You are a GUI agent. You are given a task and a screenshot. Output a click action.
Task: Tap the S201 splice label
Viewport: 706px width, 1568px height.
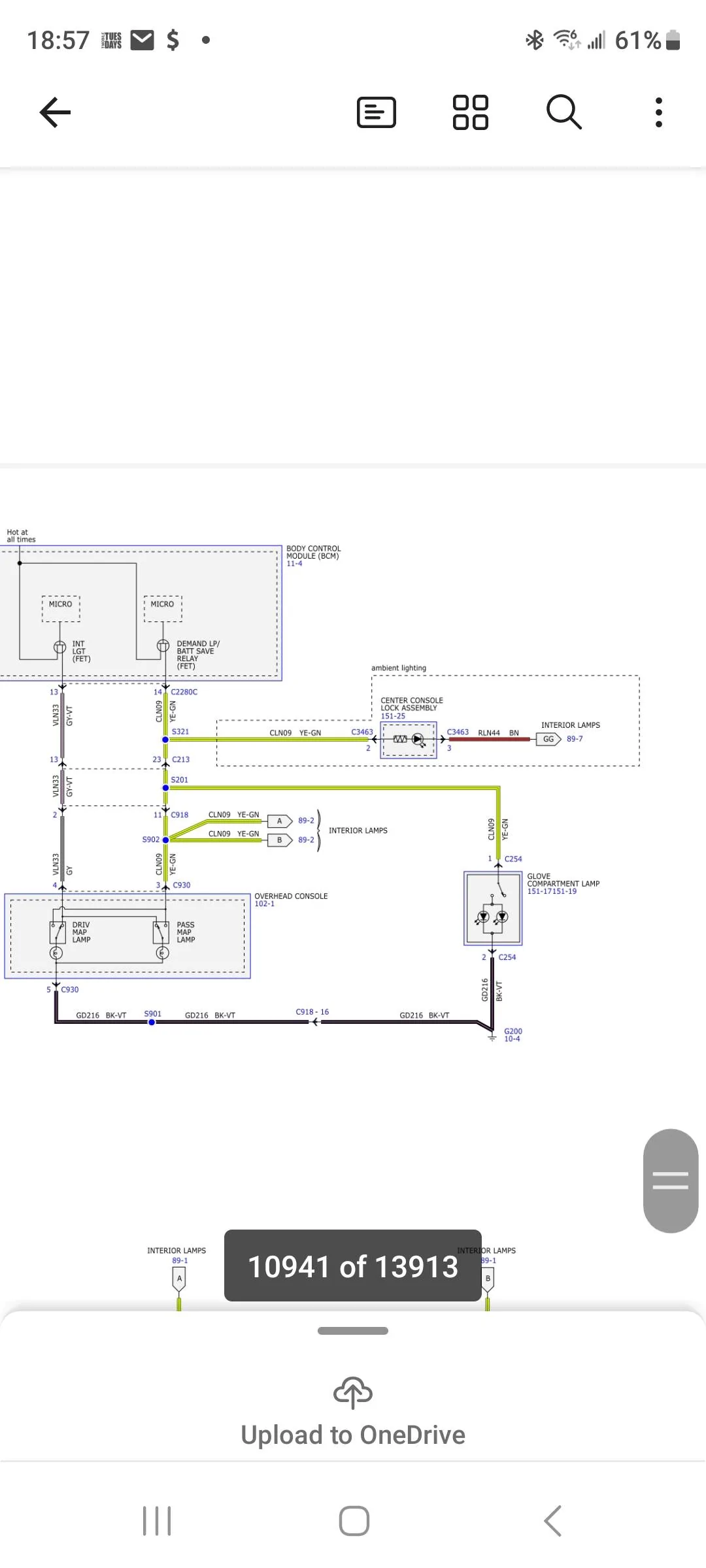coord(179,779)
